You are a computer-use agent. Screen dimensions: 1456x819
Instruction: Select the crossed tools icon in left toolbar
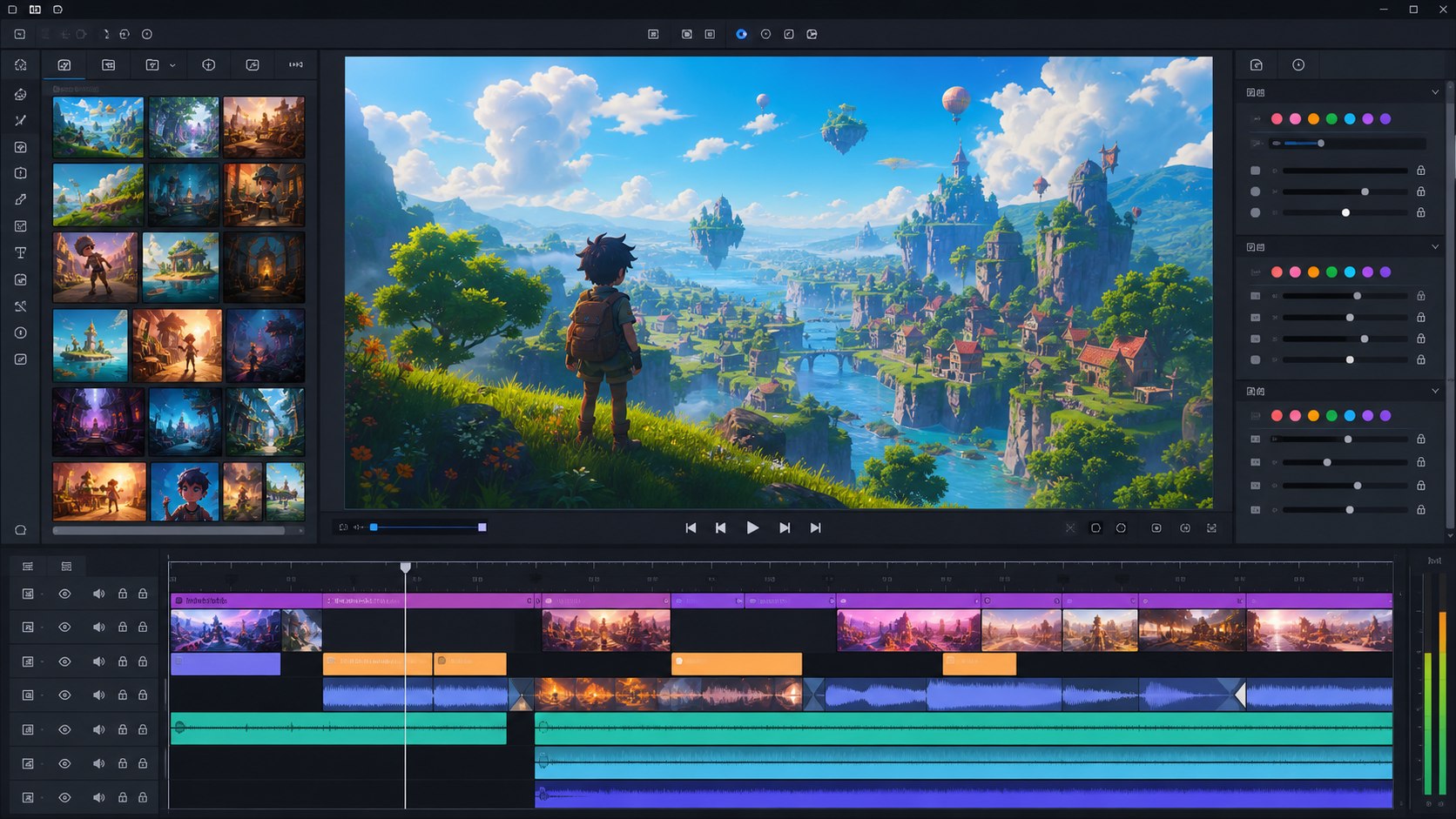(x=21, y=306)
